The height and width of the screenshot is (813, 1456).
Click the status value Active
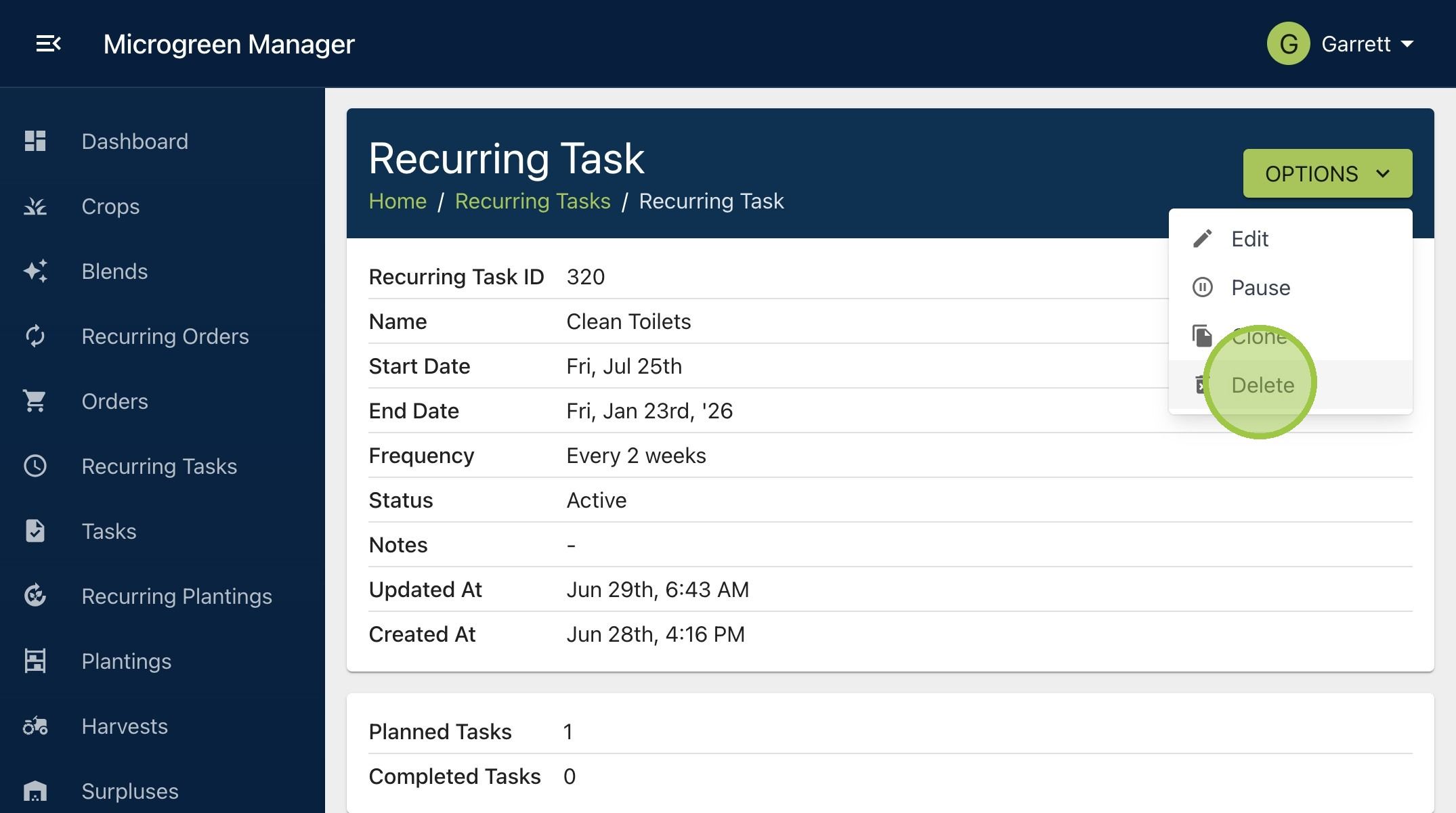click(x=596, y=500)
